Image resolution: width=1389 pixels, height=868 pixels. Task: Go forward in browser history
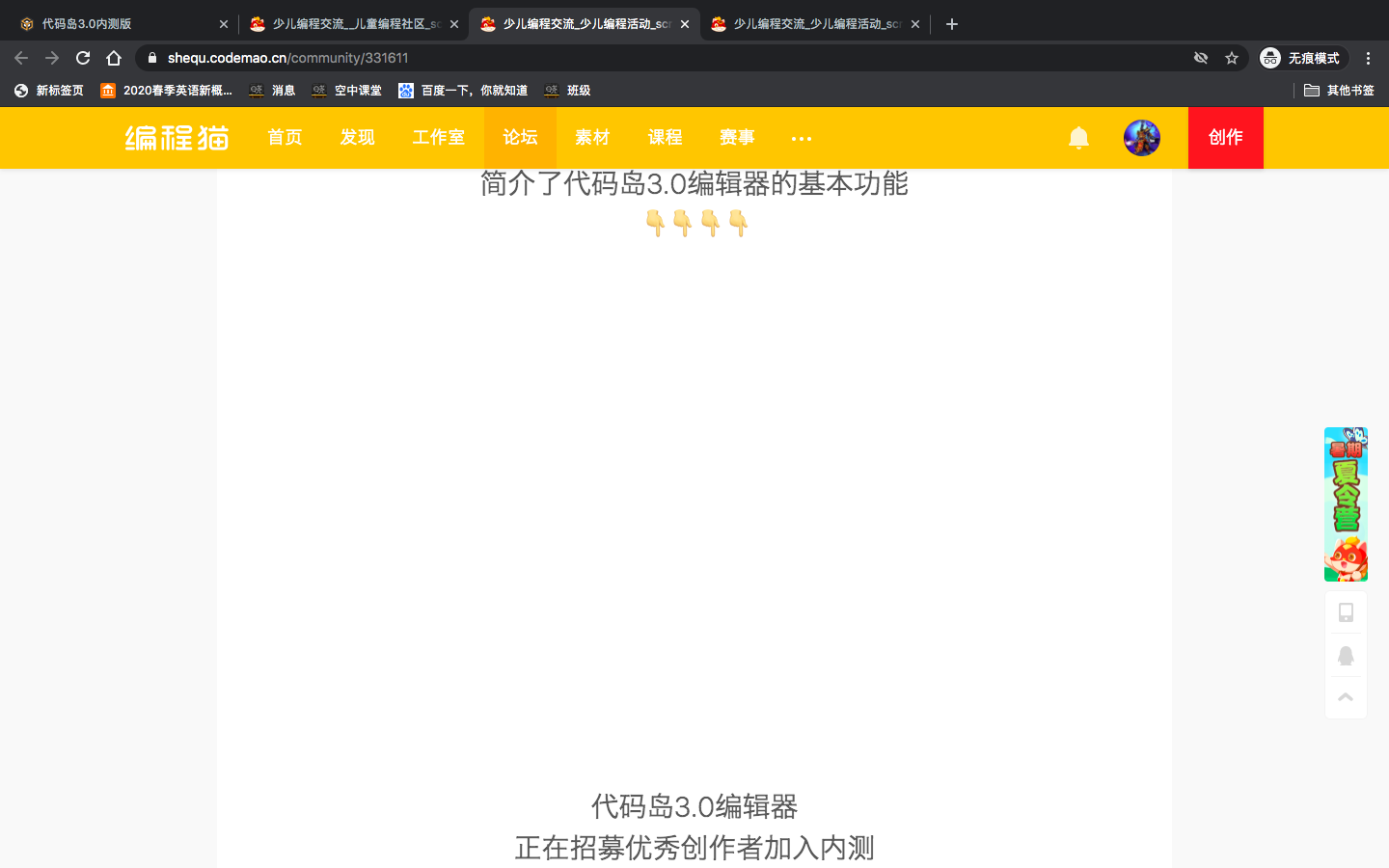(x=52, y=58)
